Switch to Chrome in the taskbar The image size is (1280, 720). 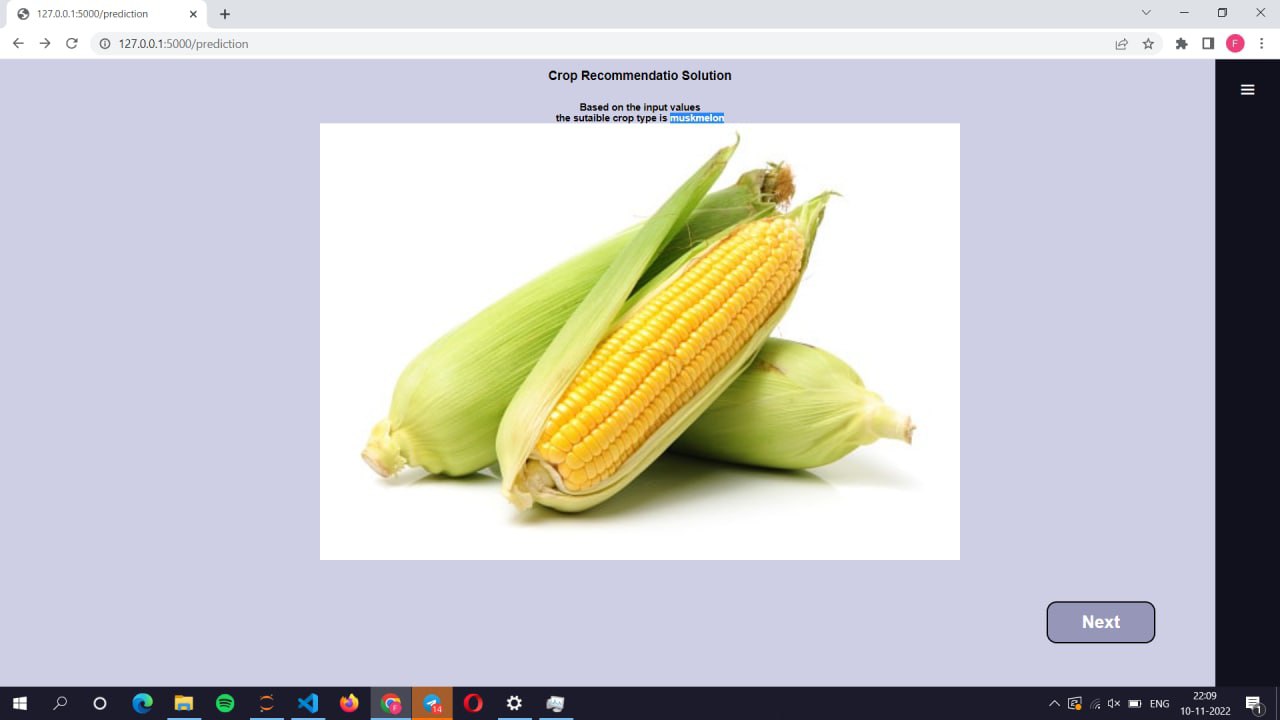391,704
